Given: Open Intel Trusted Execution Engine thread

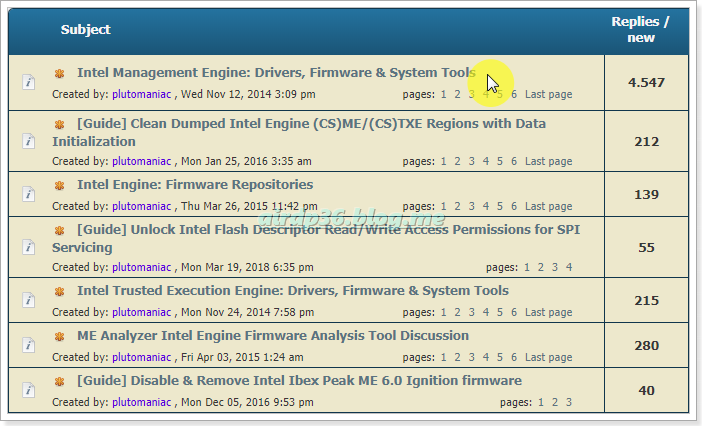Looking at the screenshot, I should [x=293, y=290].
